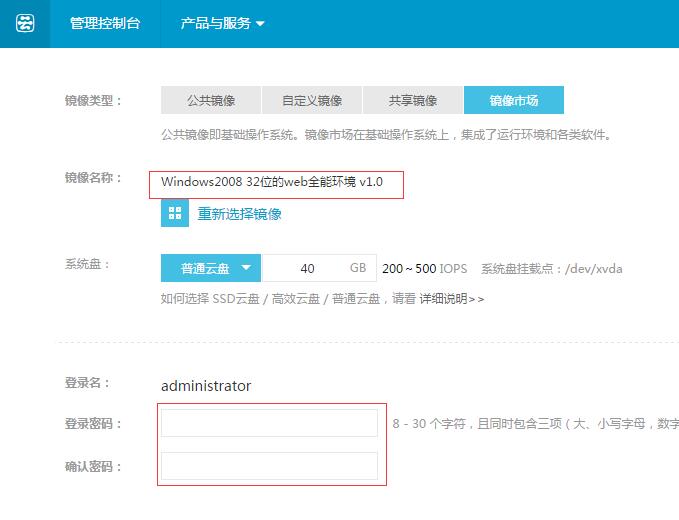Click the 镜像类型 label
Screen dimensions: 679x520
click(93, 100)
